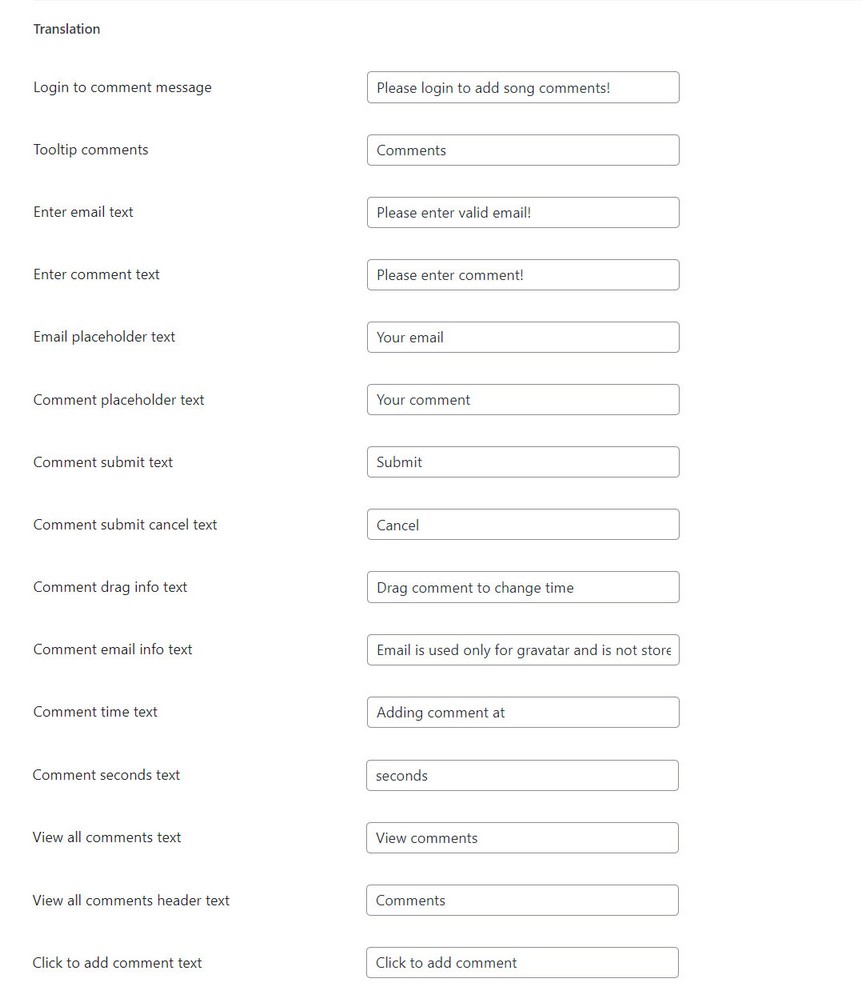Screen dimensions: 862x995
Task: Select the Click to add comment text input
Action: pyautogui.click(x=522, y=962)
